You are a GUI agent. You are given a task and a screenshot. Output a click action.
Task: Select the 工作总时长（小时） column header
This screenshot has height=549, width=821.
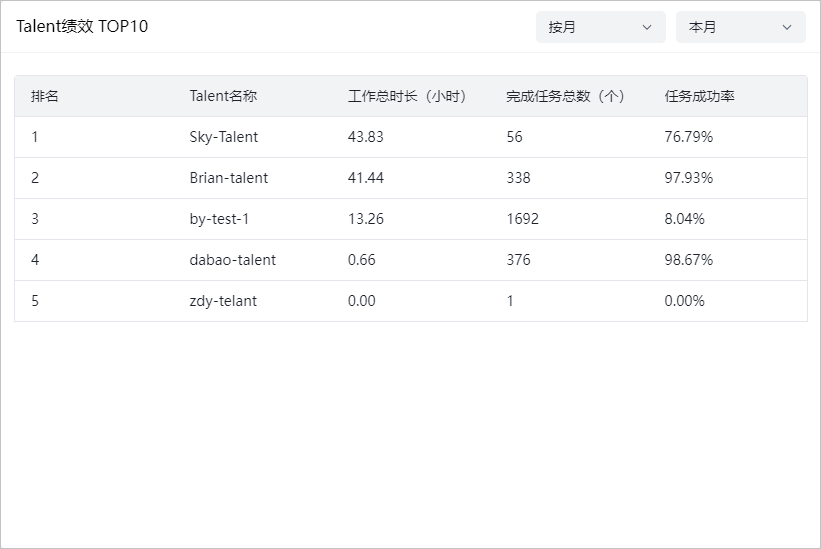(407, 96)
